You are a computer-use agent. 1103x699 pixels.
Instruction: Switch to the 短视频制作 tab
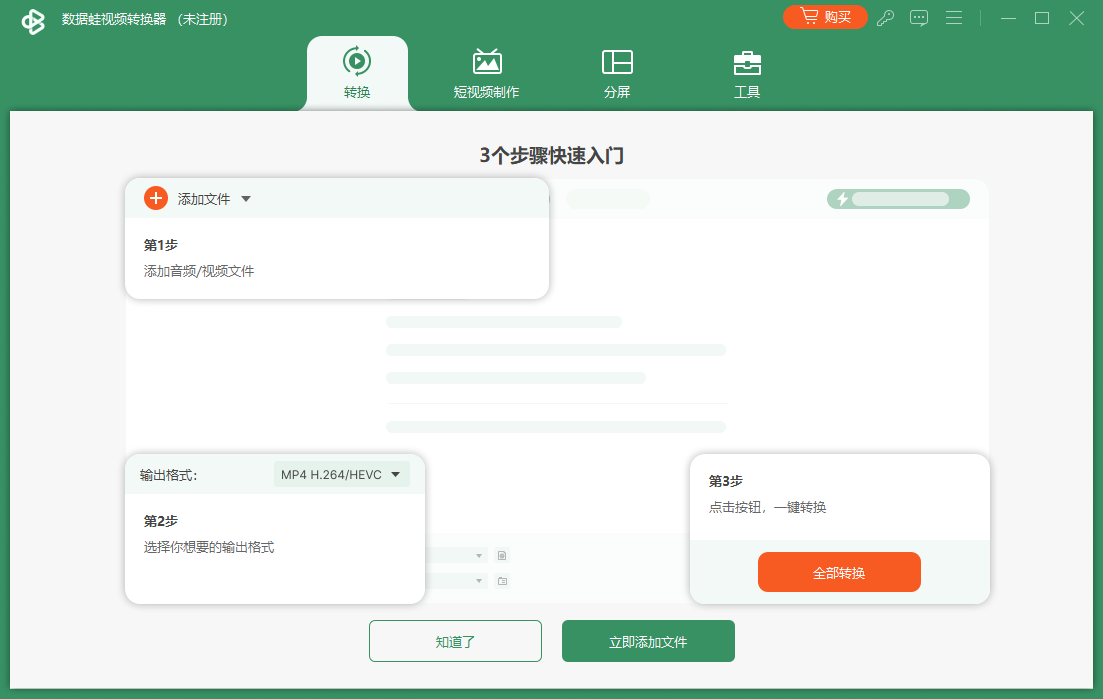(487, 73)
